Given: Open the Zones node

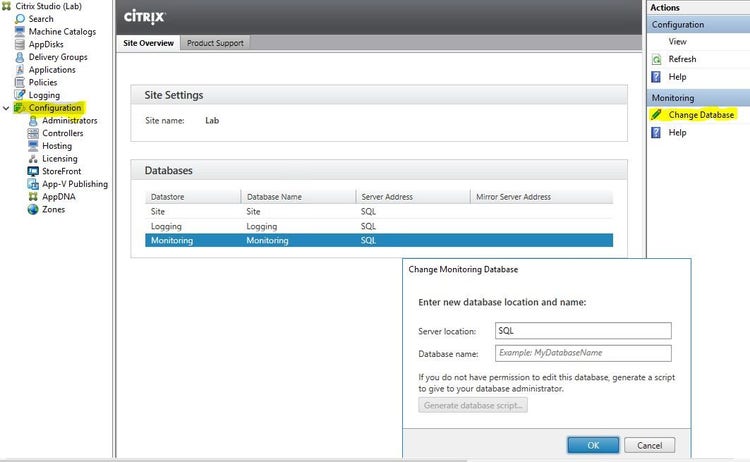Looking at the screenshot, I should 54,209.
